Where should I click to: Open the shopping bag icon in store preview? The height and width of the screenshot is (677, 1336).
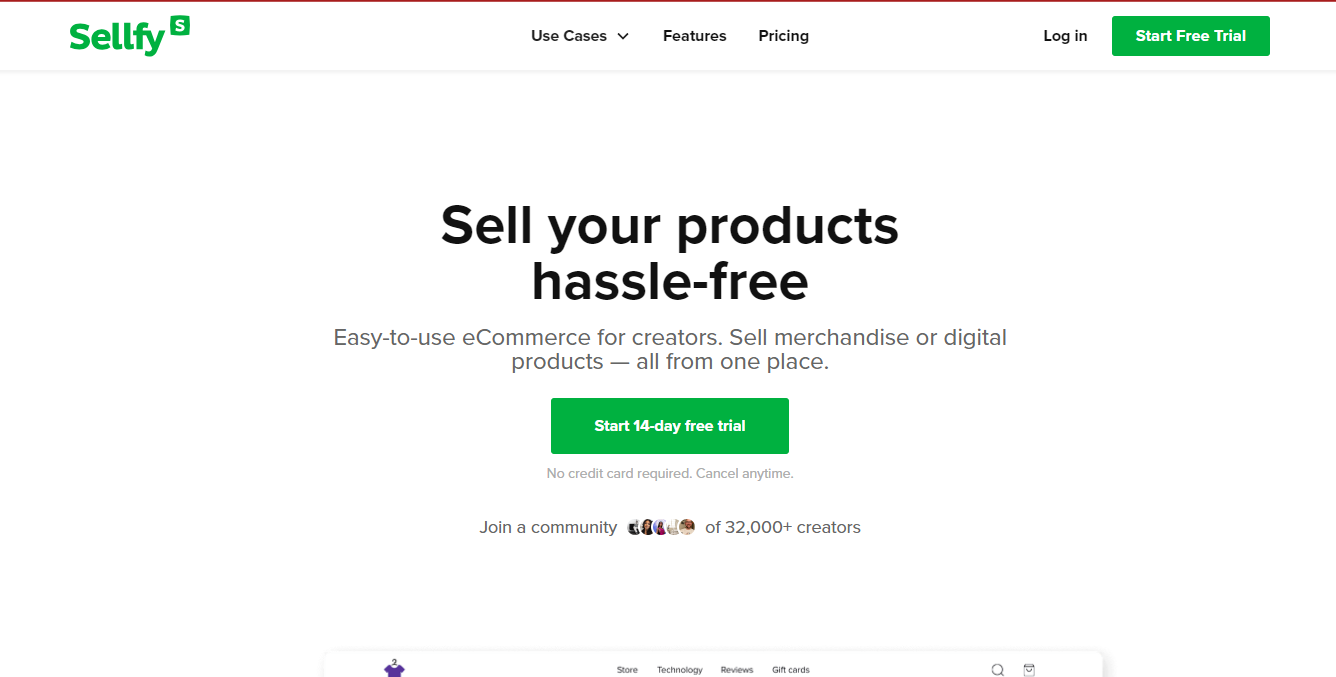1029,670
